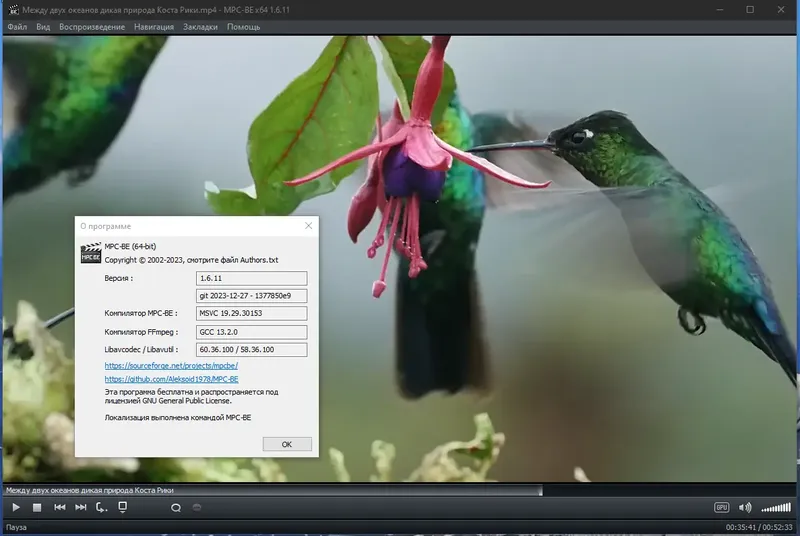The height and width of the screenshot is (536, 800).
Task: Click the GPU indicator icon
Action: click(x=722, y=507)
